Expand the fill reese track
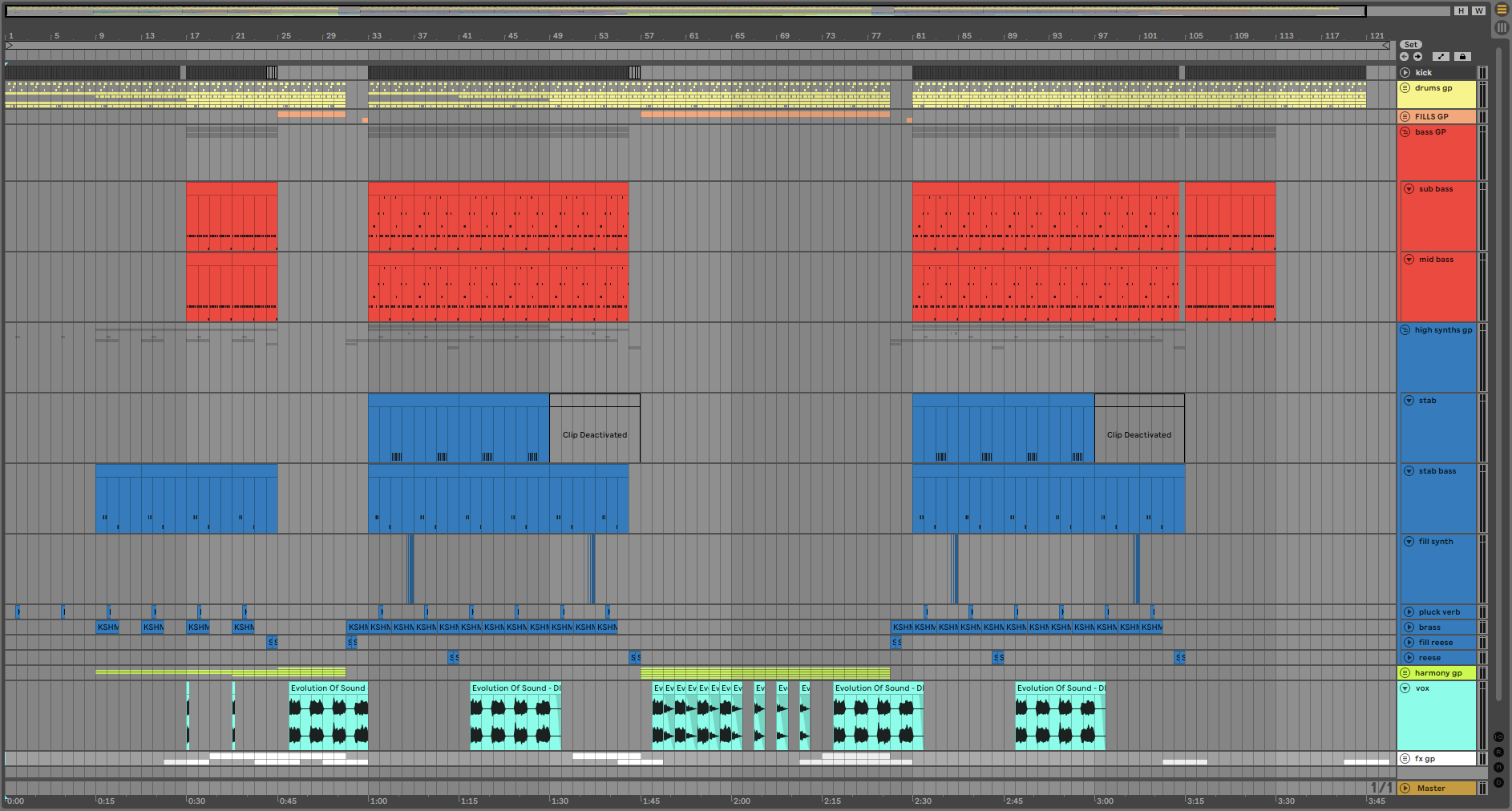 pyautogui.click(x=1409, y=642)
